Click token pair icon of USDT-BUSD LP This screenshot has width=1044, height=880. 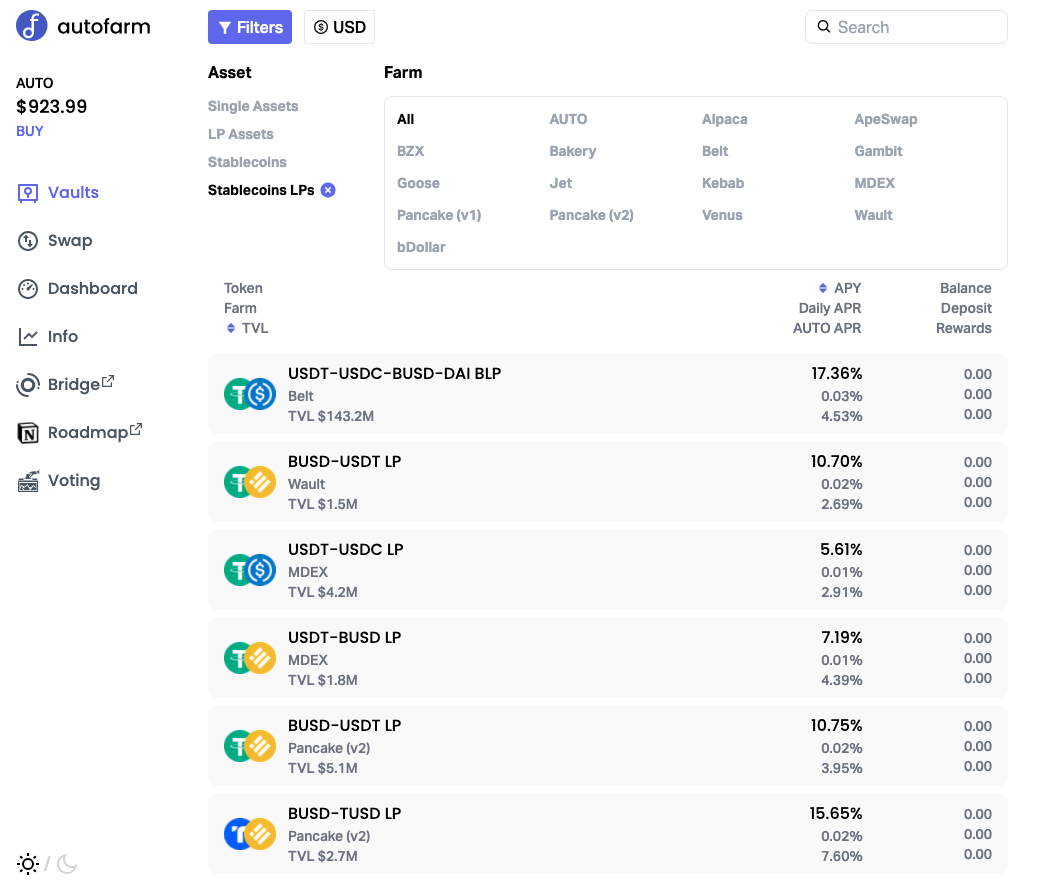pyautogui.click(x=250, y=658)
